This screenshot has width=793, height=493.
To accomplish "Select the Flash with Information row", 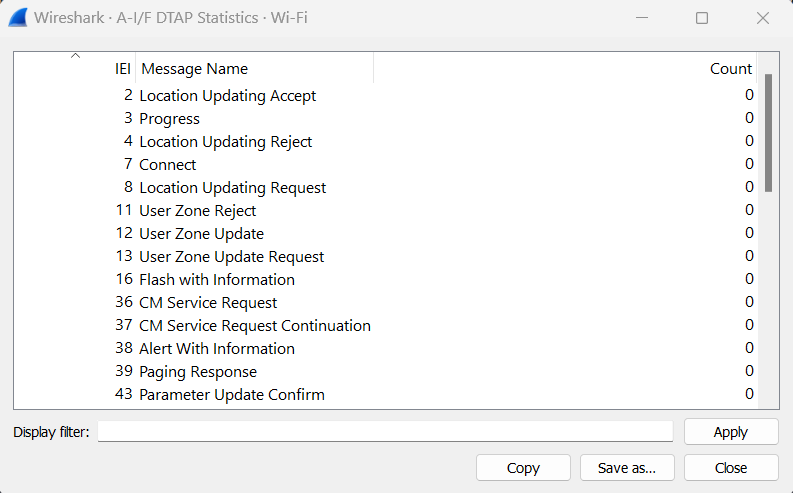I will click(x=217, y=280).
